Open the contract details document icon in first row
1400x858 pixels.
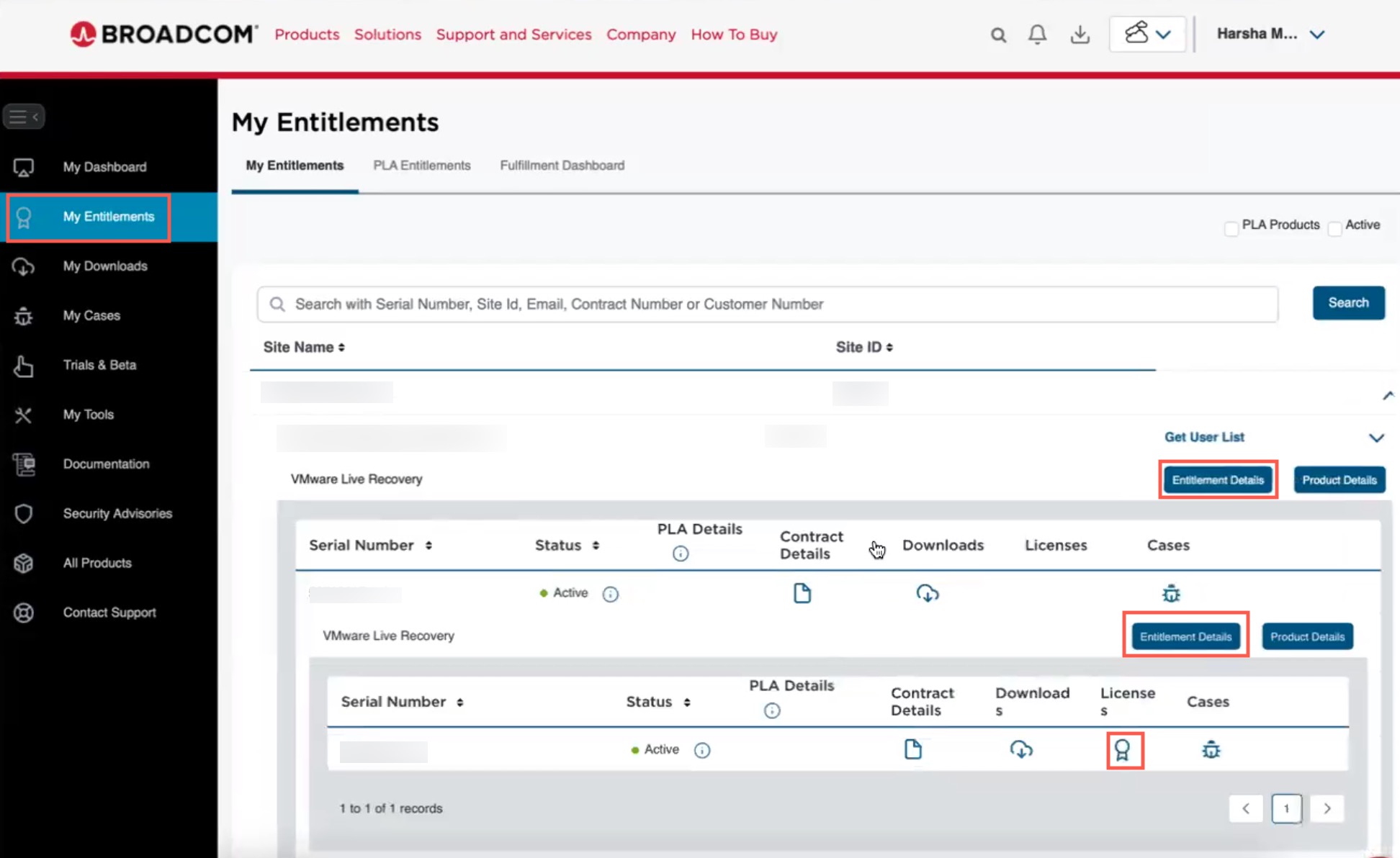[802, 593]
